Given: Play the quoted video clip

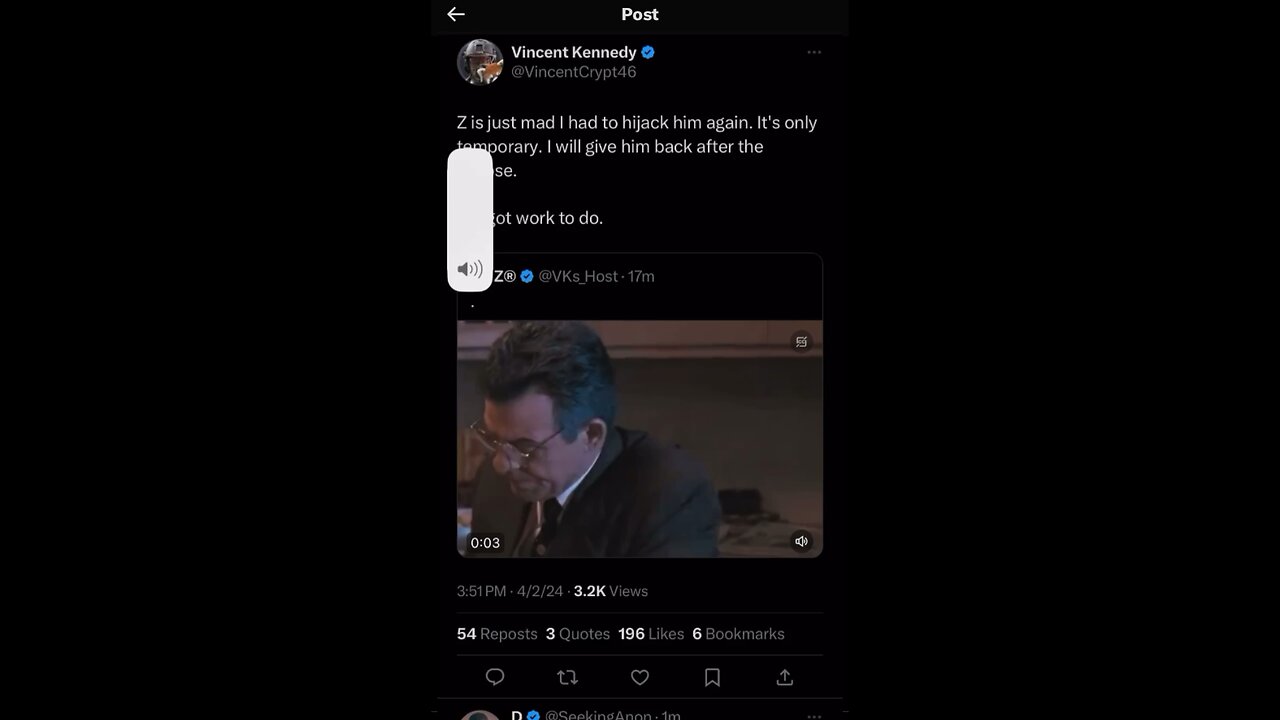Looking at the screenshot, I should 640,439.
